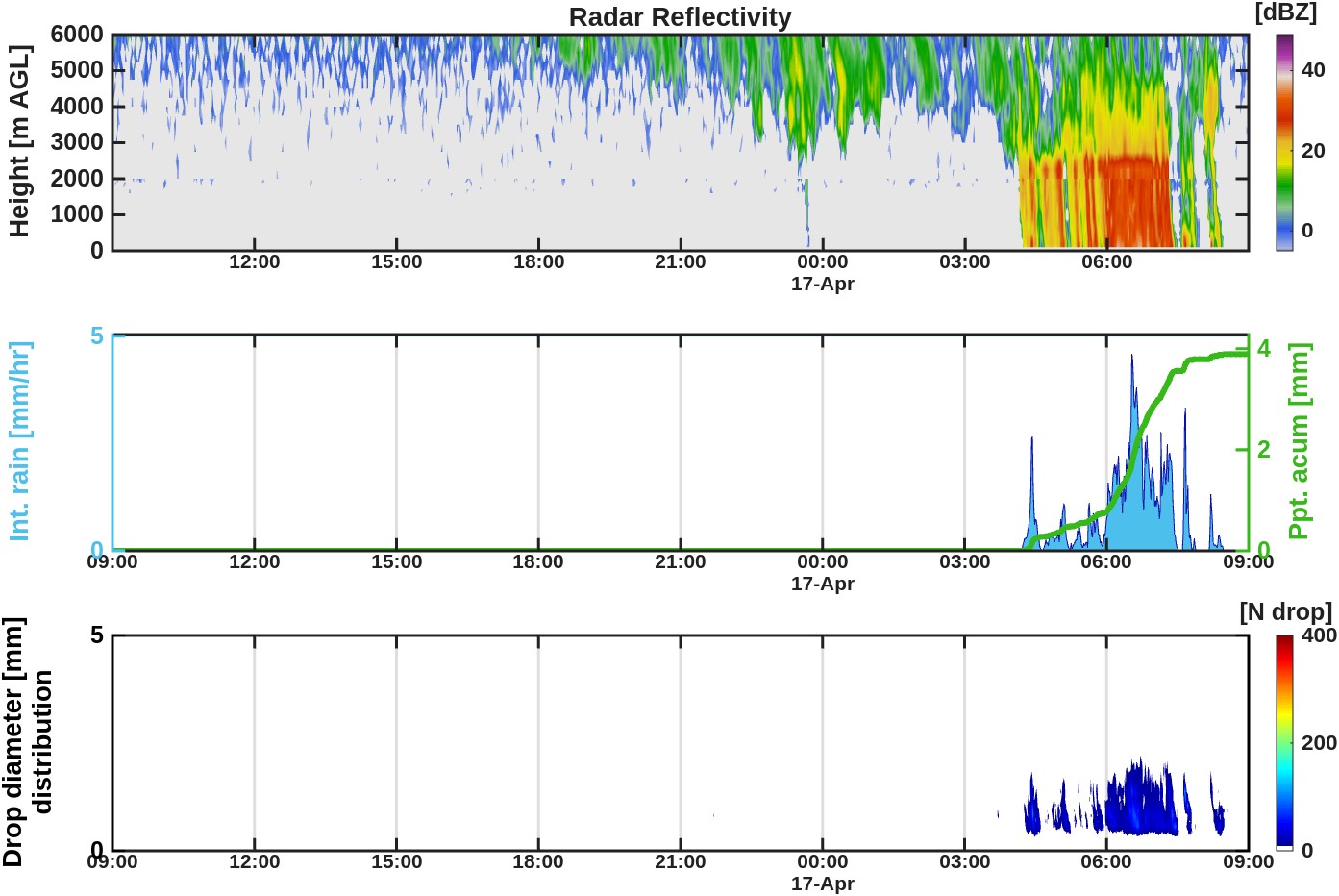Click the tallest rain intensity peak

1131,358
